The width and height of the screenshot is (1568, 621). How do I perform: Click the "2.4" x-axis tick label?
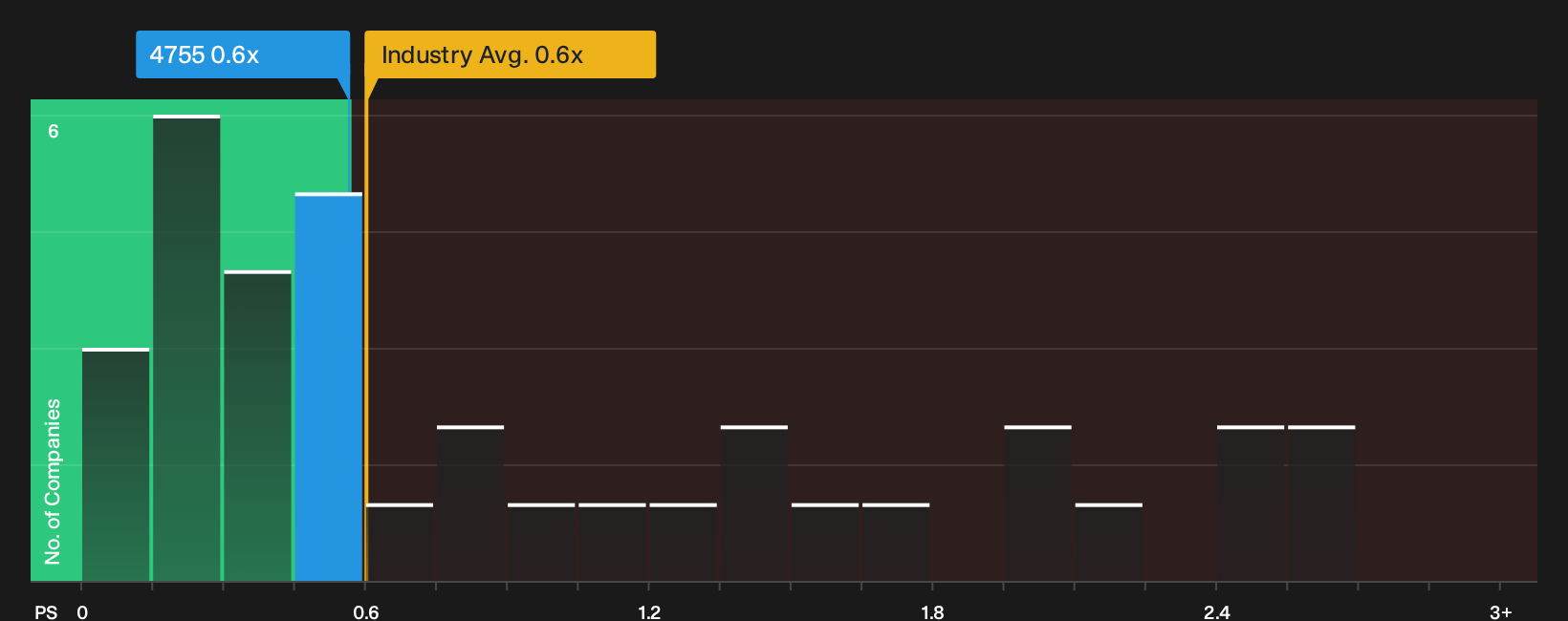(1216, 611)
